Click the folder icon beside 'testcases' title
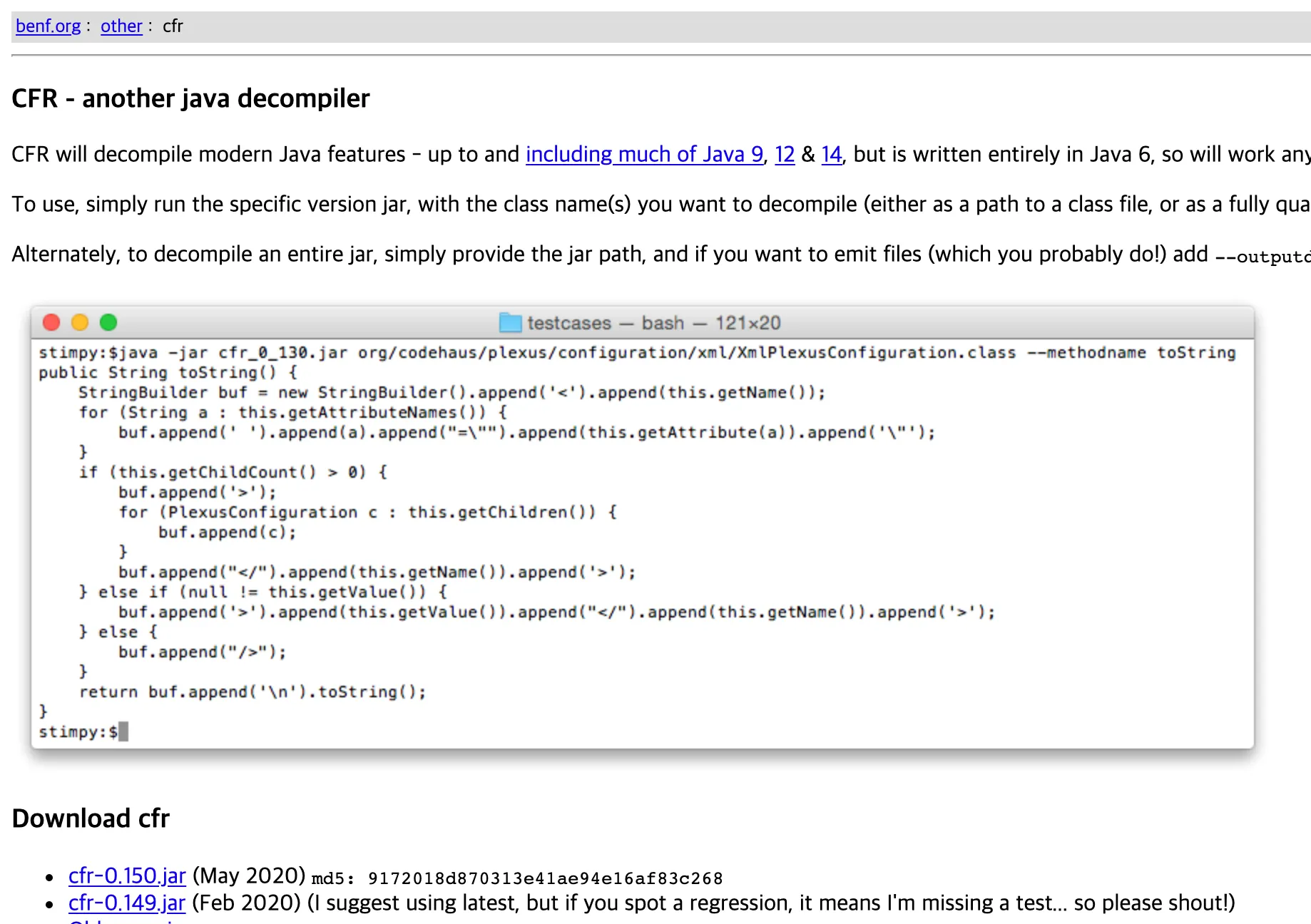Viewport: 1311px width, 924px height. click(510, 323)
